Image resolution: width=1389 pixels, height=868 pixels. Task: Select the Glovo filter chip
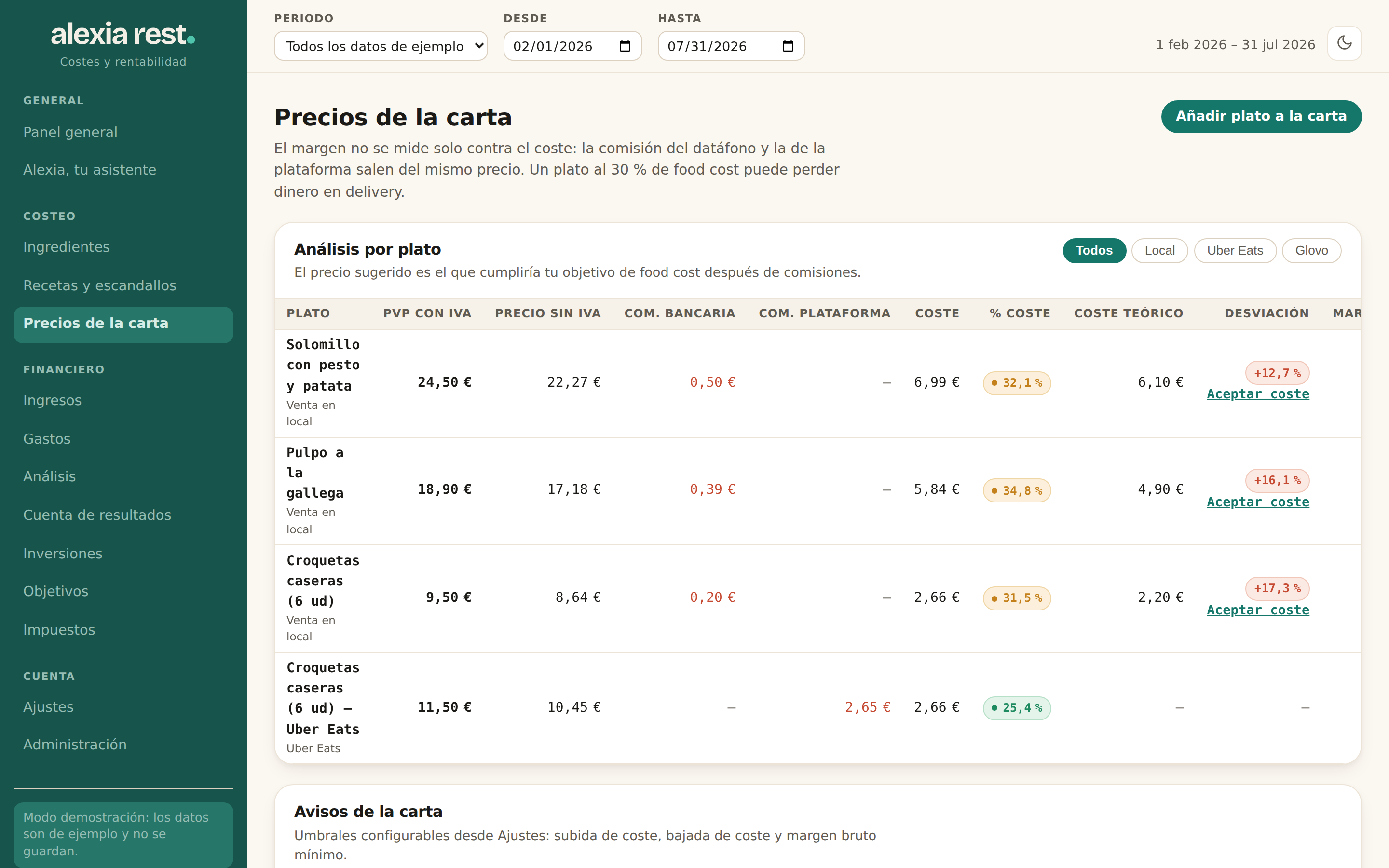pyautogui.click(x=1311, y=251)
